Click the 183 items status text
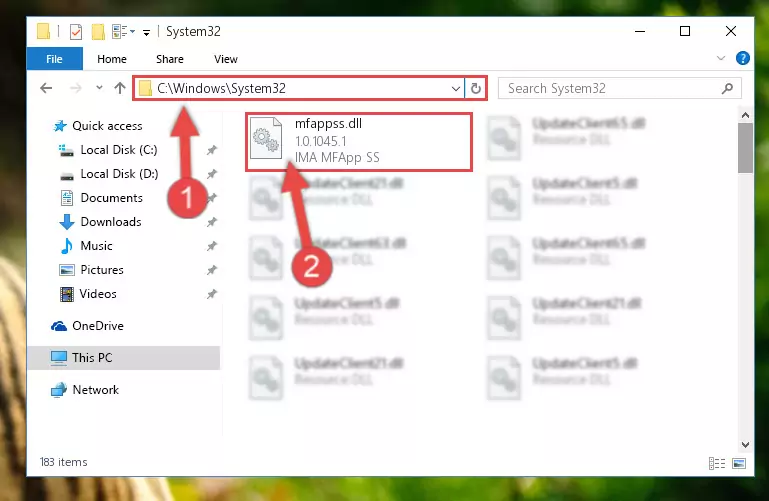The image size is (769, 501). pos(63,462)
